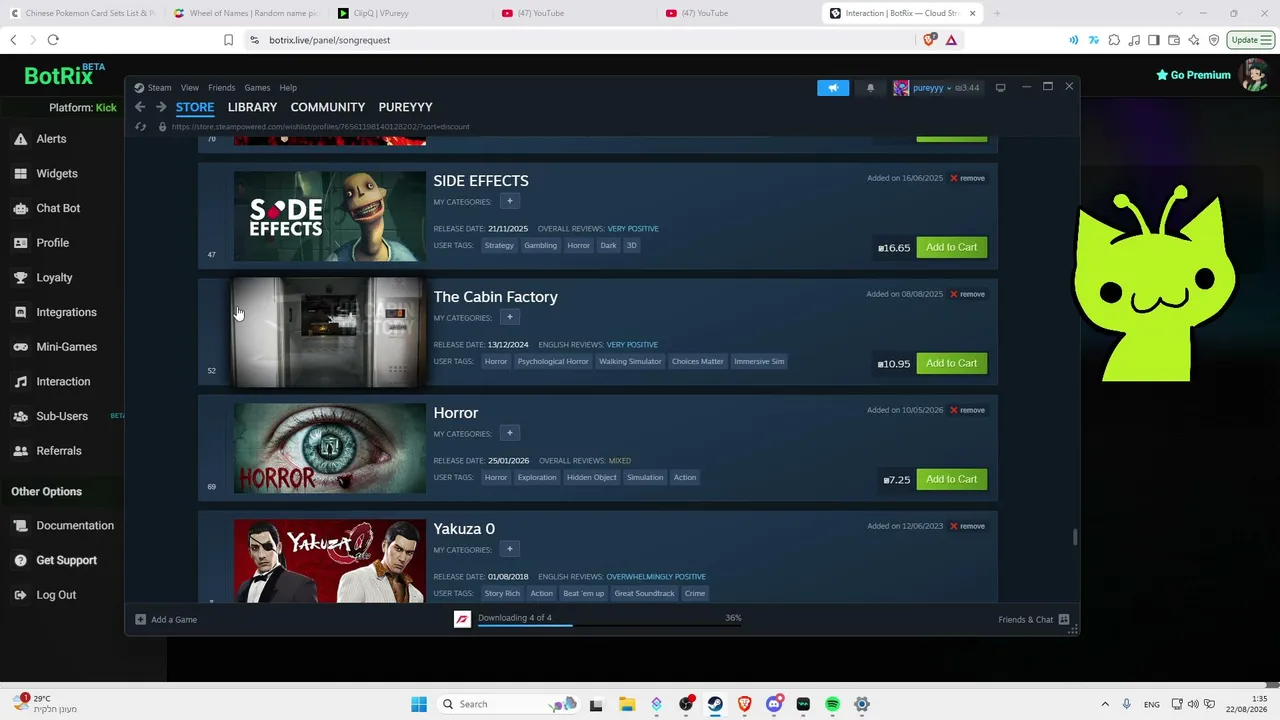Image resolution: width=1280 pixels, height=720 pixels.
Task: Bookmark this page in browser
Action: 228,40
